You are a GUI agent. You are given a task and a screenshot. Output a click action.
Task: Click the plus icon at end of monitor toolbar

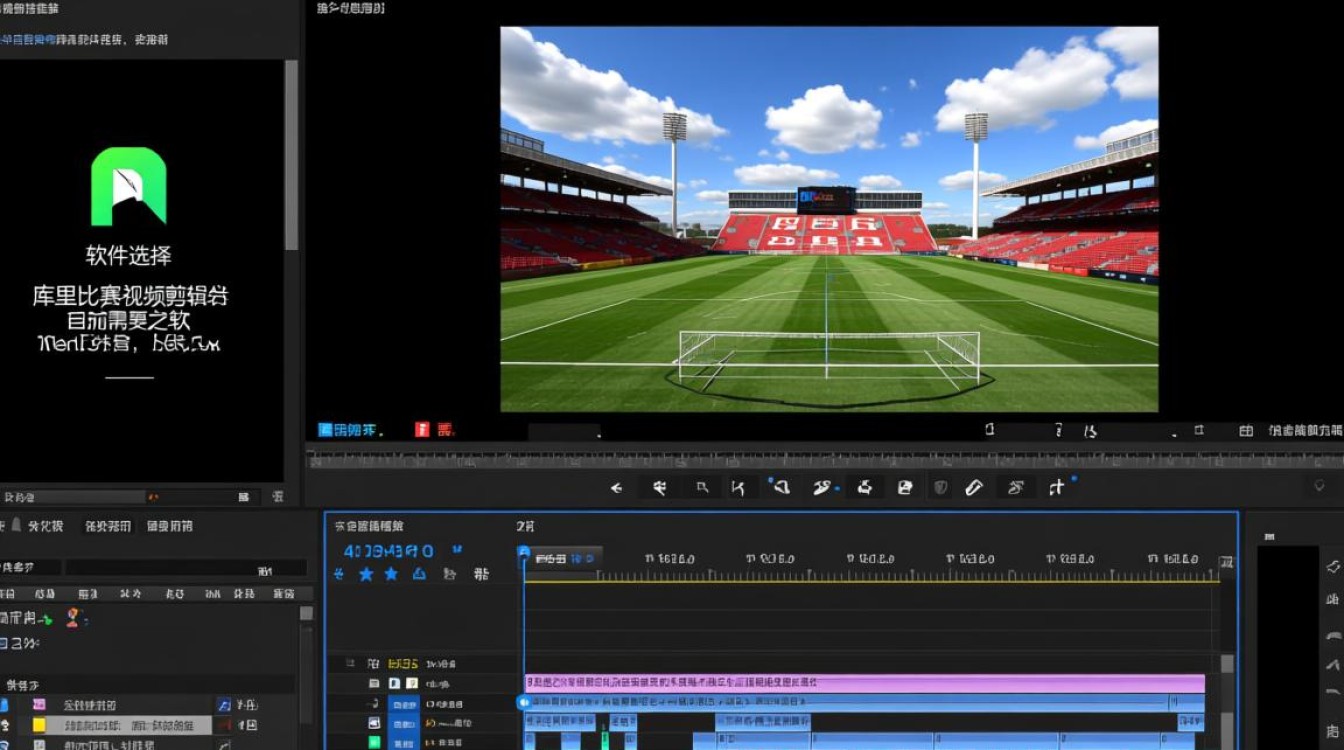(x=1057, y=488)
